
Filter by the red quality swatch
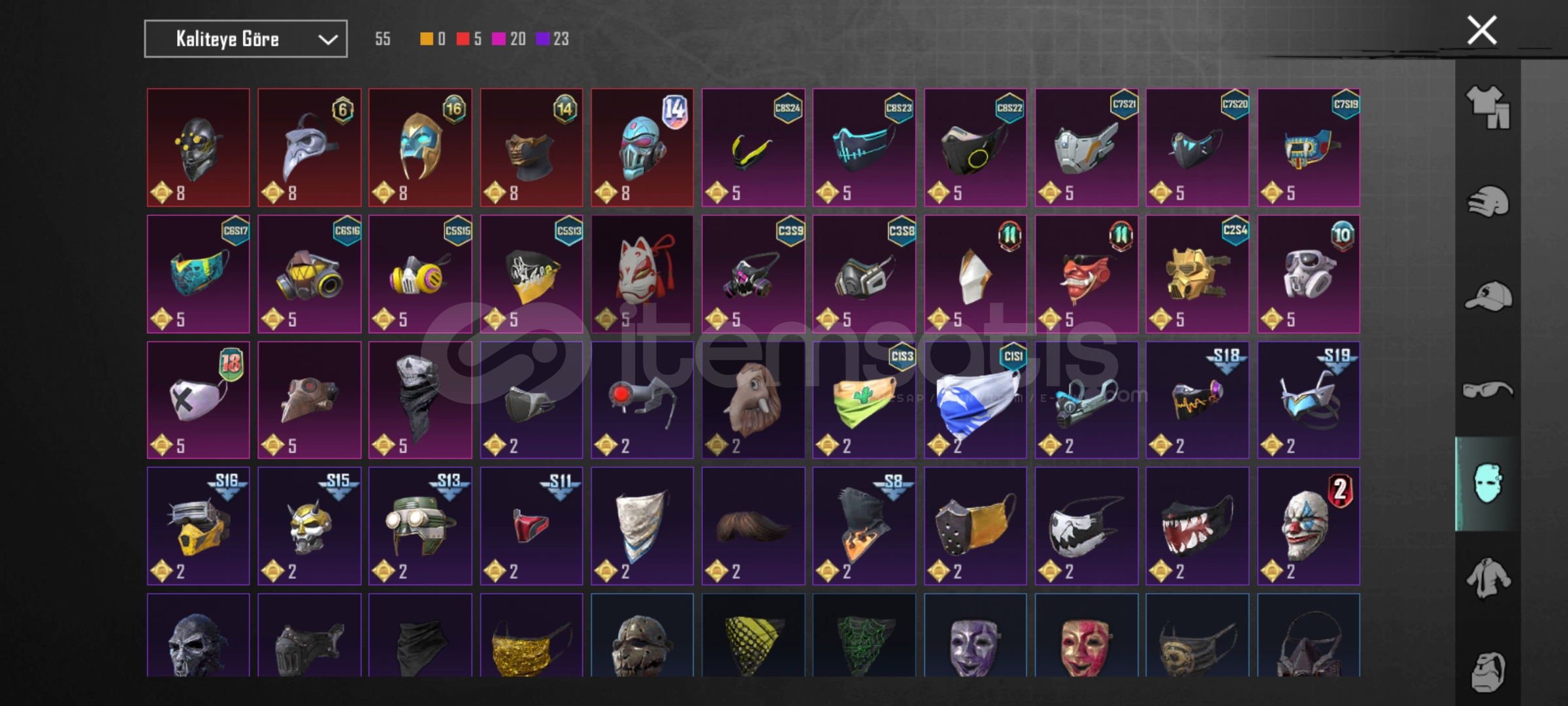click(463, 39)
